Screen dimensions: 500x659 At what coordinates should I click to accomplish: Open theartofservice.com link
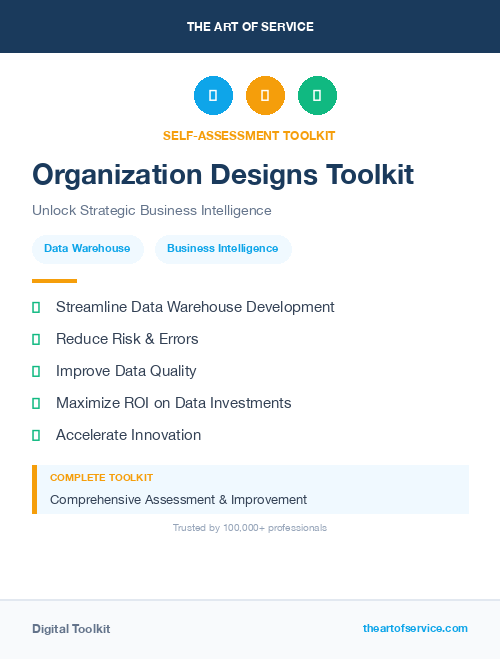pyautogui.click(x=415, y=628)
